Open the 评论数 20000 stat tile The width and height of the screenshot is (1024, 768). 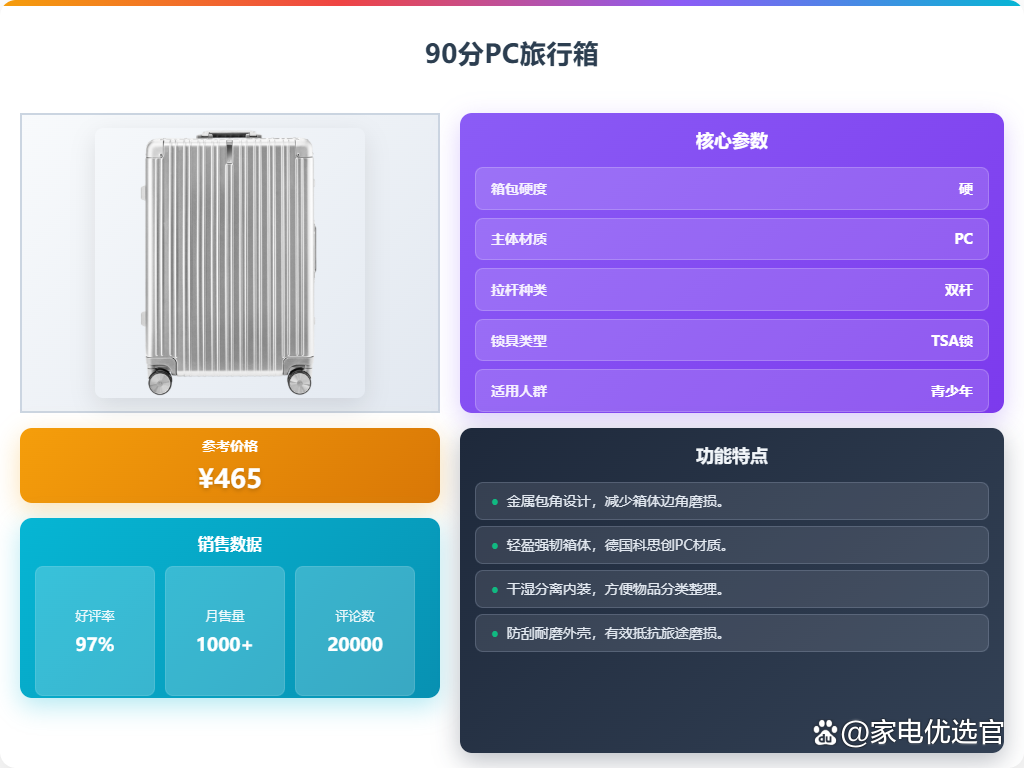click(x=355, y=631)
